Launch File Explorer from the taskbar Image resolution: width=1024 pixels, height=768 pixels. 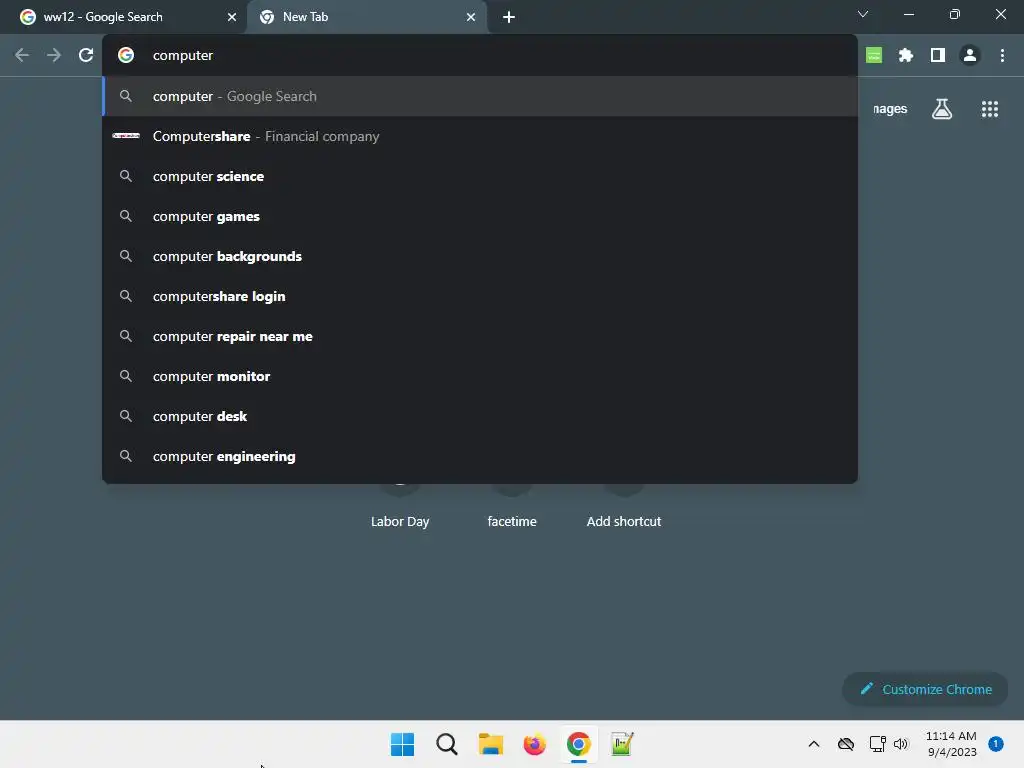coord(490,744)
